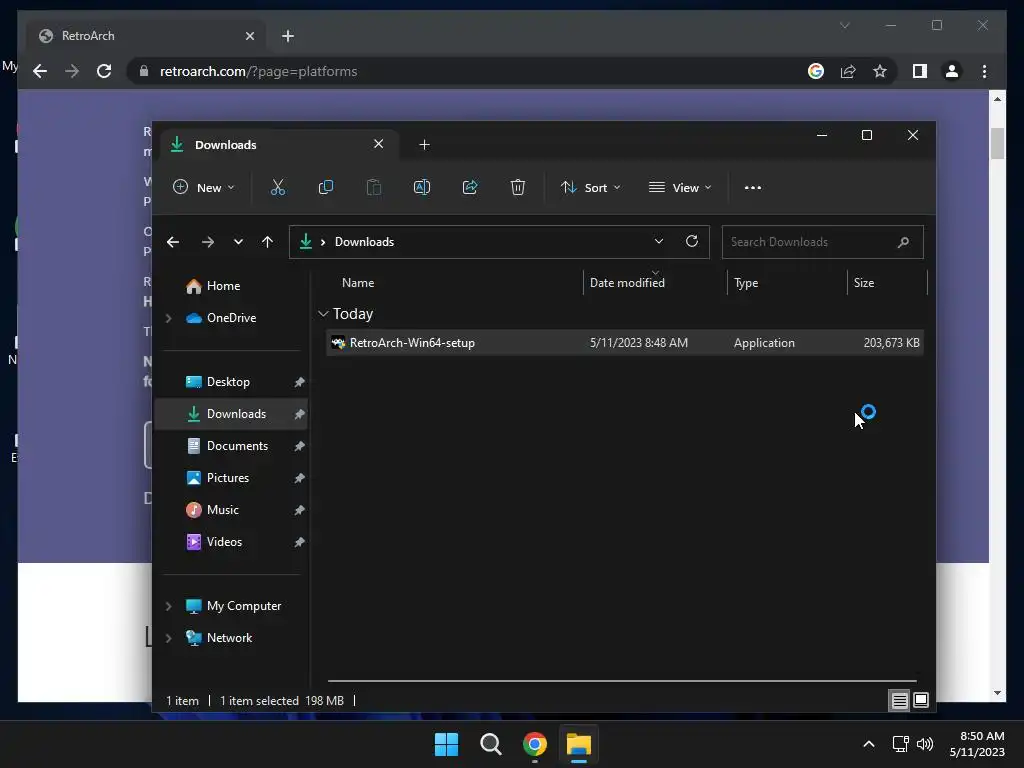Viewport: 1024px width, 768px height.
Task: Click the Cut scissors icon in Explorer toolbar
Action: 278,187
